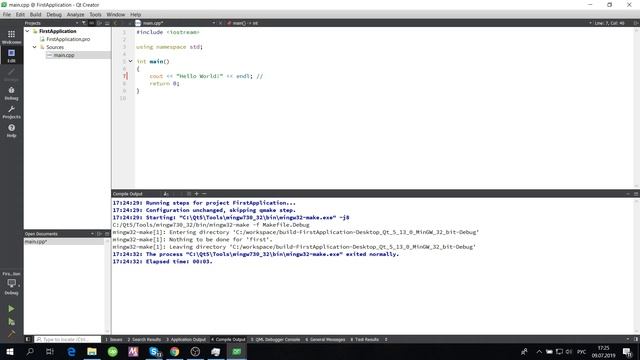
Task: Click the 'Nothing to be done' output line
Action: pos(192,240)
